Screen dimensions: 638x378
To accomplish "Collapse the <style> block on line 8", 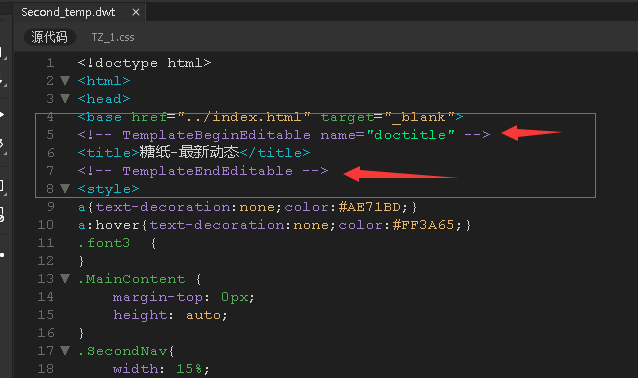I will [65, 188].
